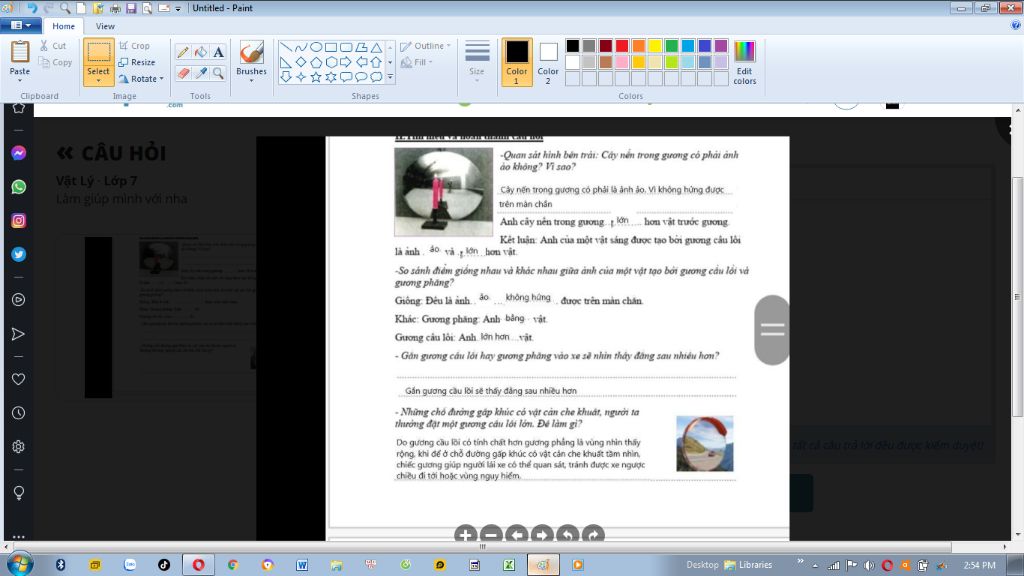Activate Color 2 background selector
This screenshot has width=1024, height=576.
coord(548,62)
